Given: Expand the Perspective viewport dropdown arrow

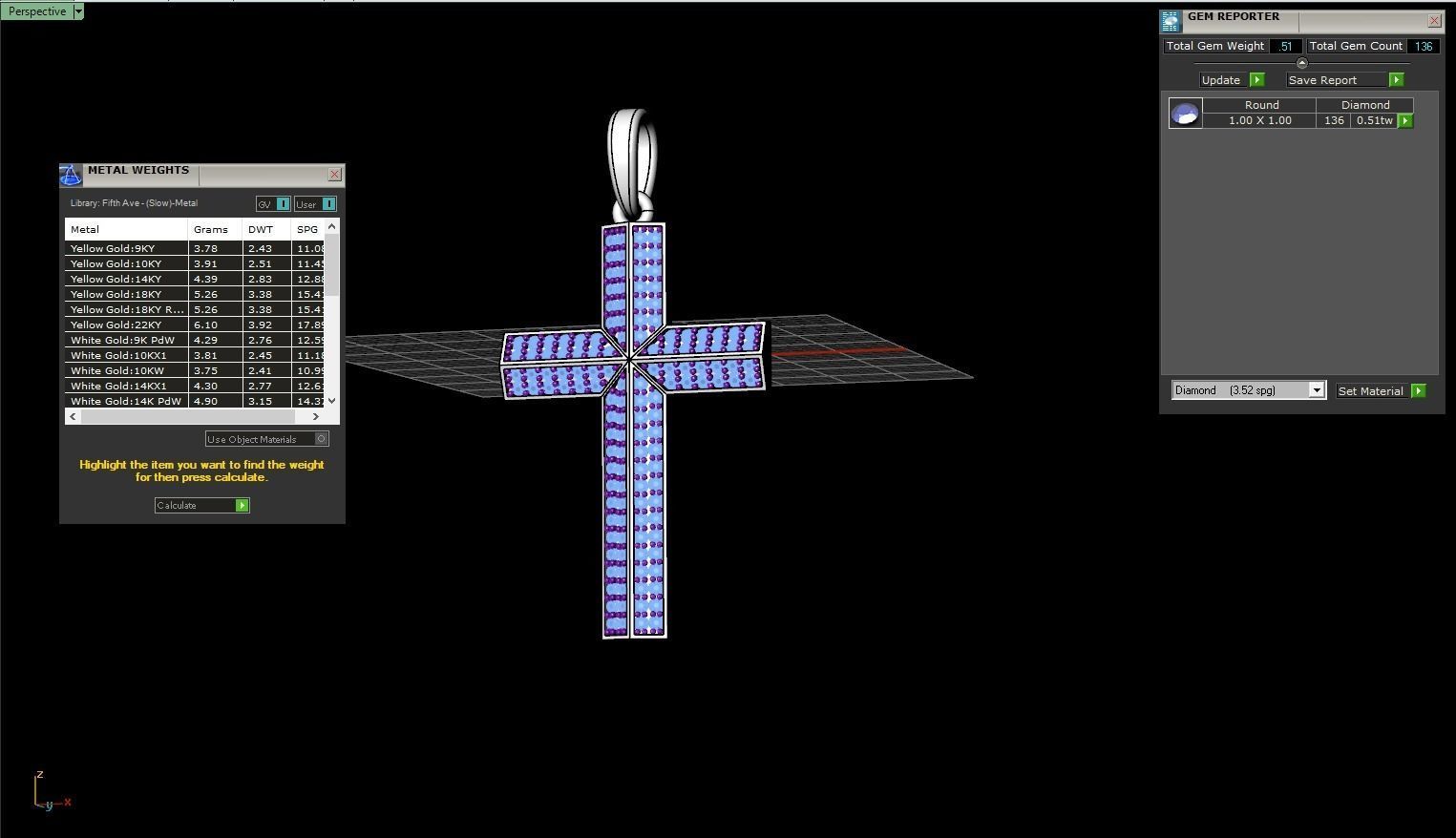Looking at the screenshot, I should 78,11.
